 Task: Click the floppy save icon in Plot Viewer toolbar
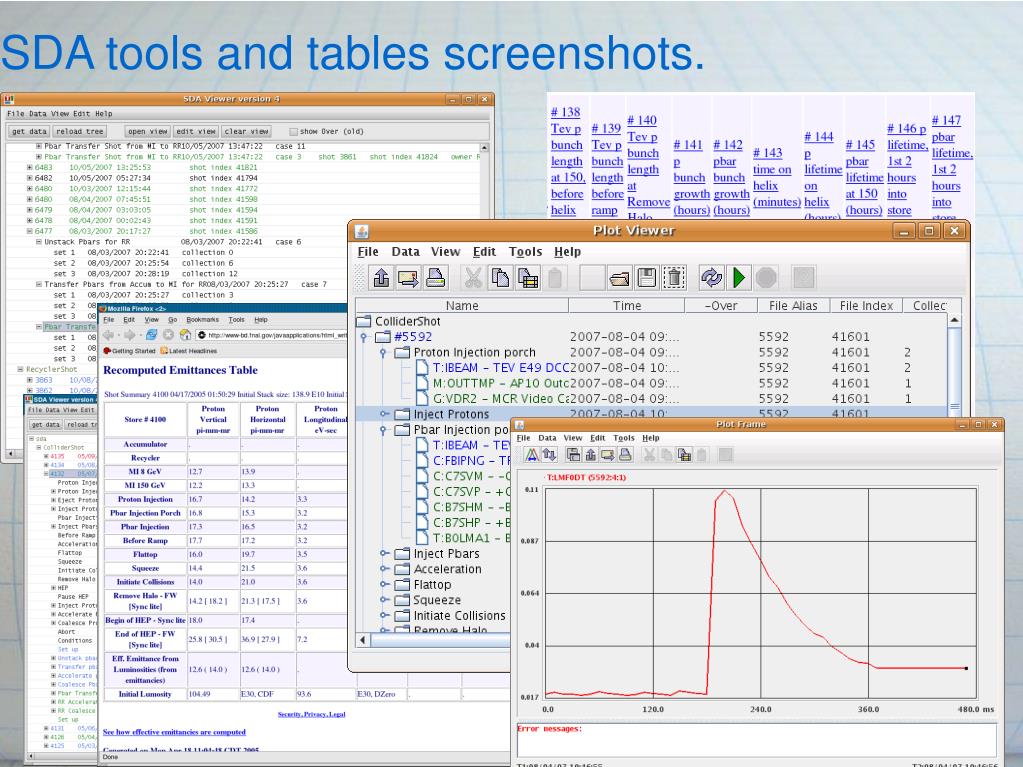point(647,278)
